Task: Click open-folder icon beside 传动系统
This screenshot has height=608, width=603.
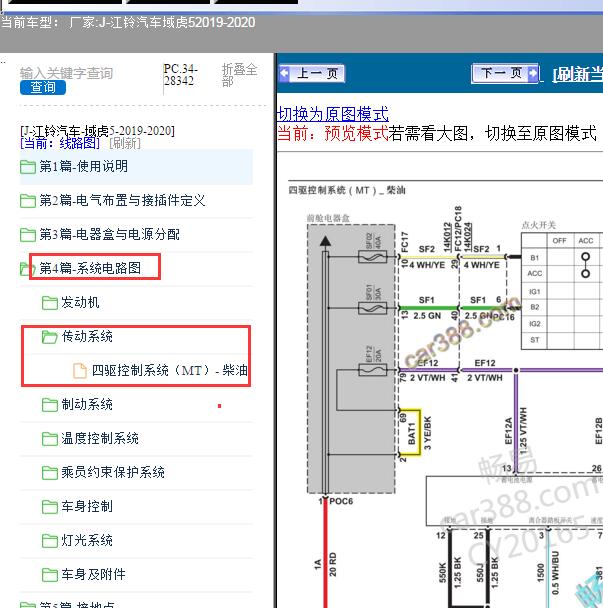Action: pyautogui.click(x=50, y=337)
